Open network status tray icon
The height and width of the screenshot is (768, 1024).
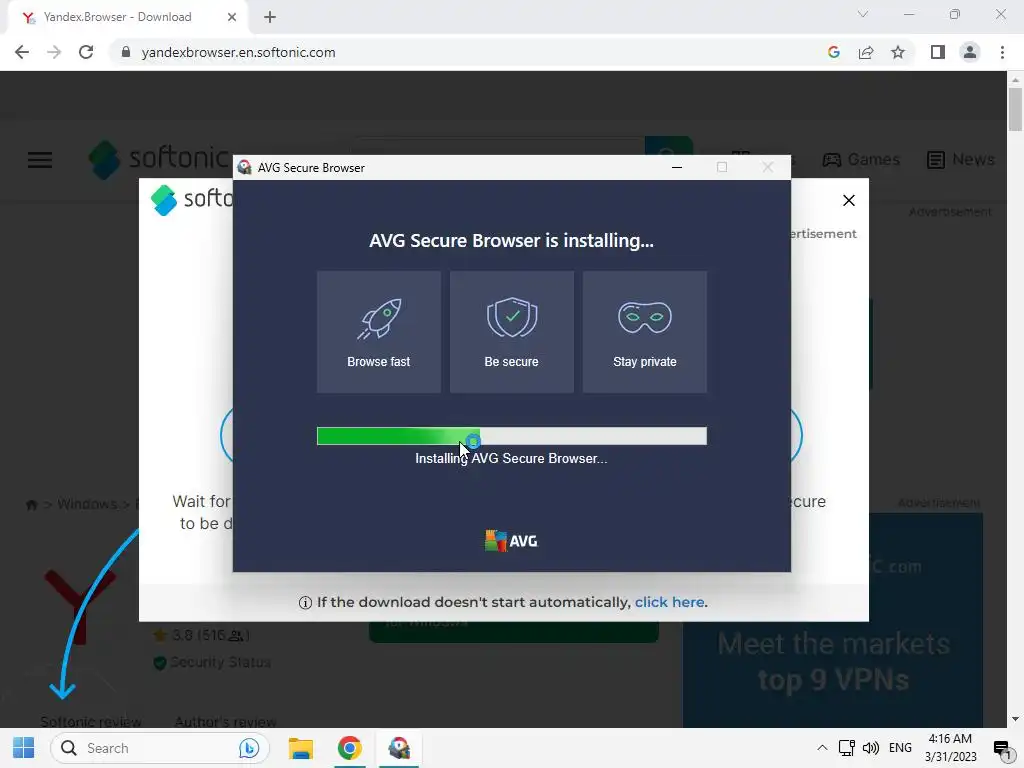[846, 748]
